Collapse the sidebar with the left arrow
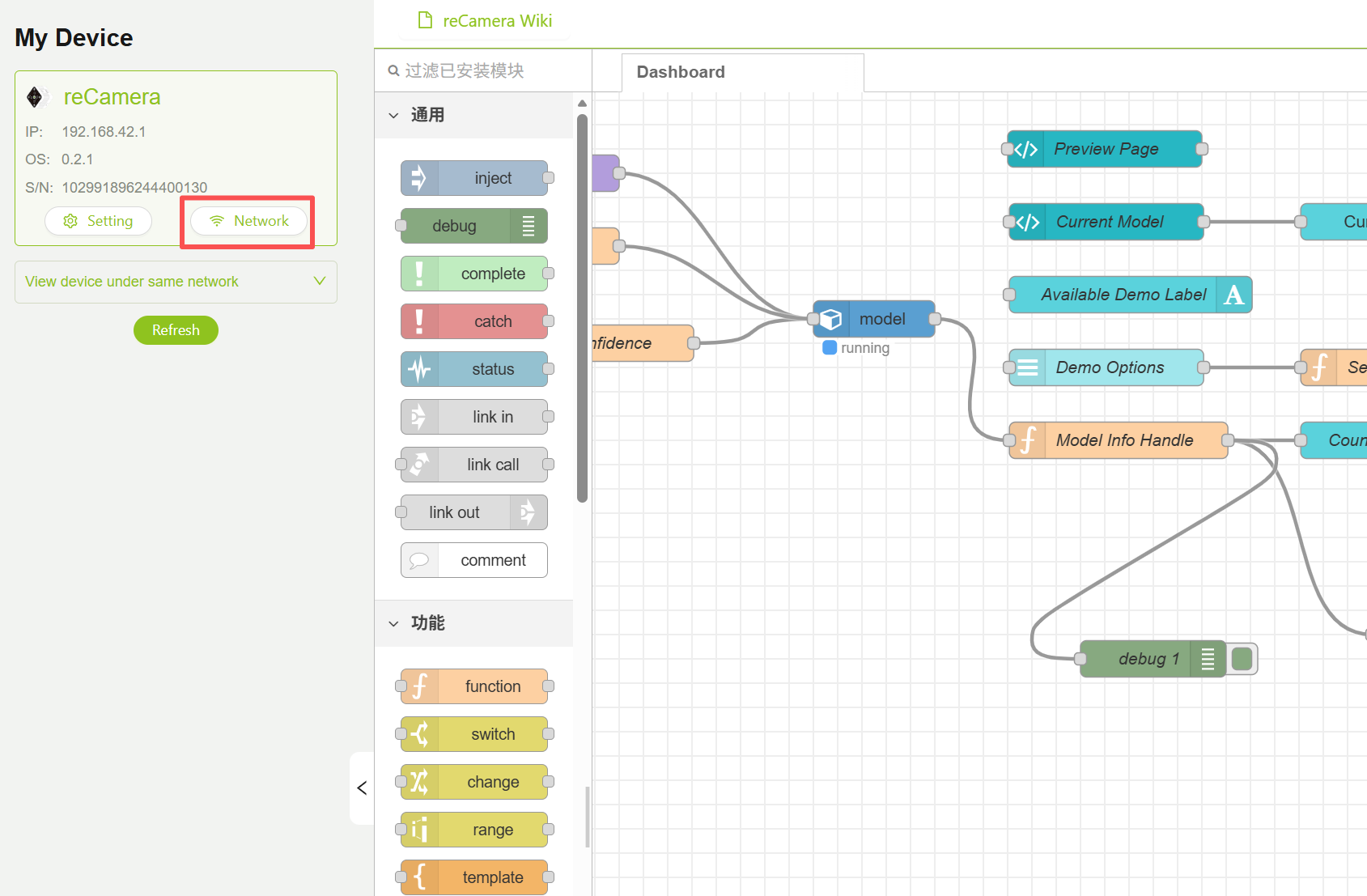The height and width of the screenshot is (896, 1367). 362,788
